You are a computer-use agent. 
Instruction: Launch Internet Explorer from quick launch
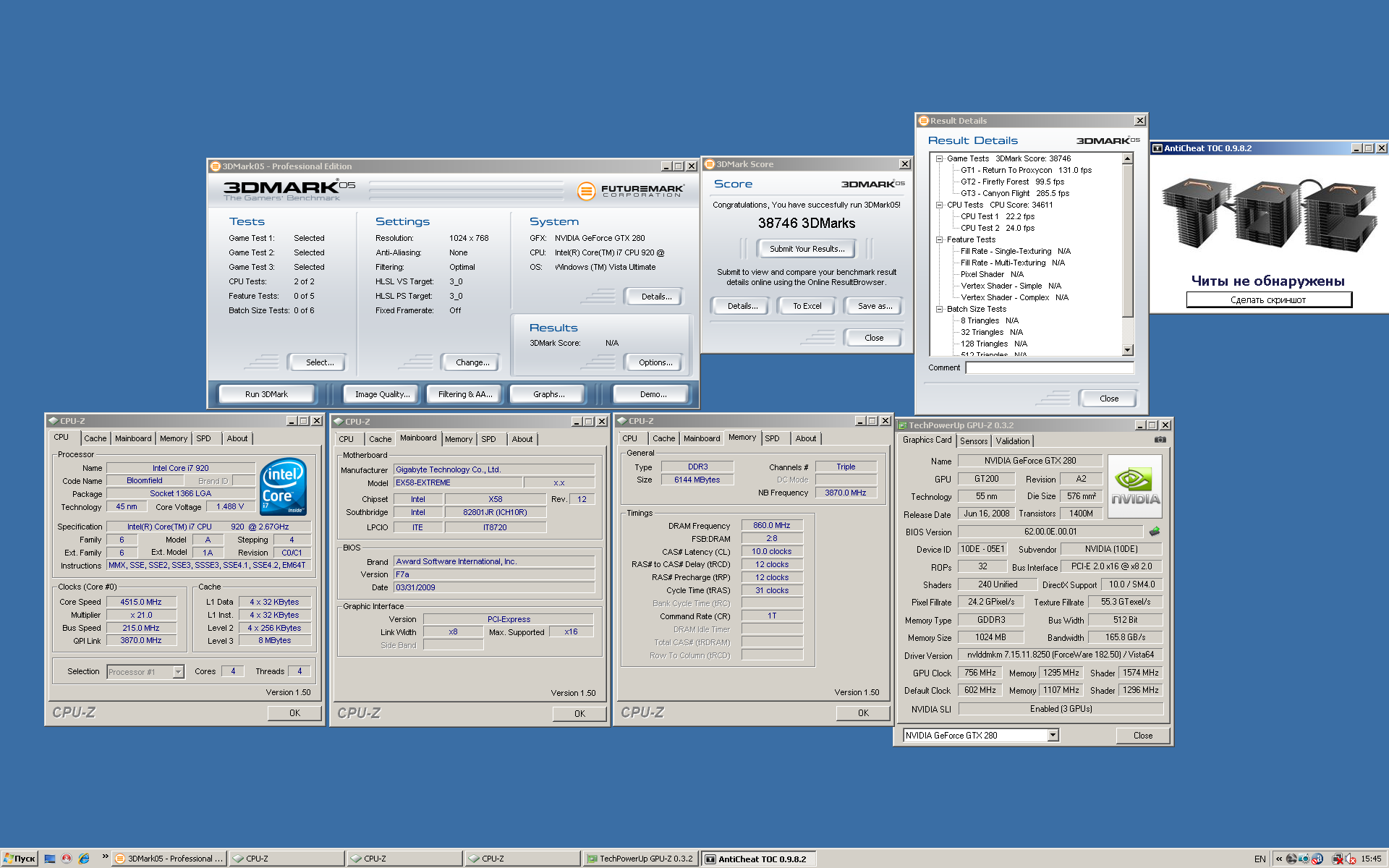click(x=84, y=859)
